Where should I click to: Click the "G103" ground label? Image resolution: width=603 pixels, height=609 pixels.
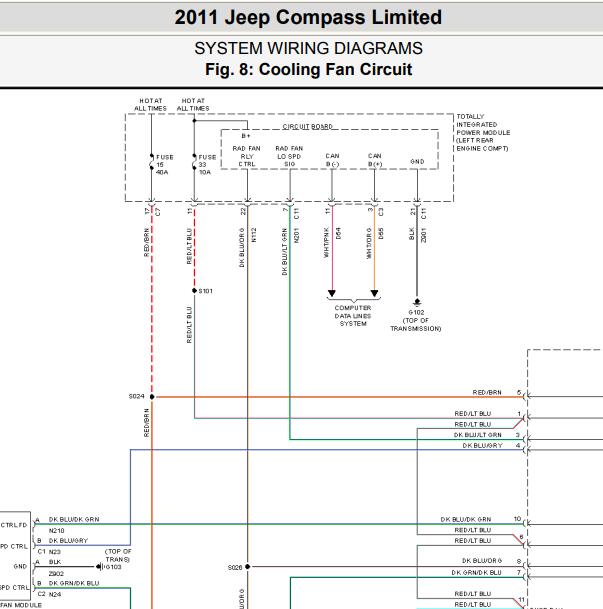113,567
